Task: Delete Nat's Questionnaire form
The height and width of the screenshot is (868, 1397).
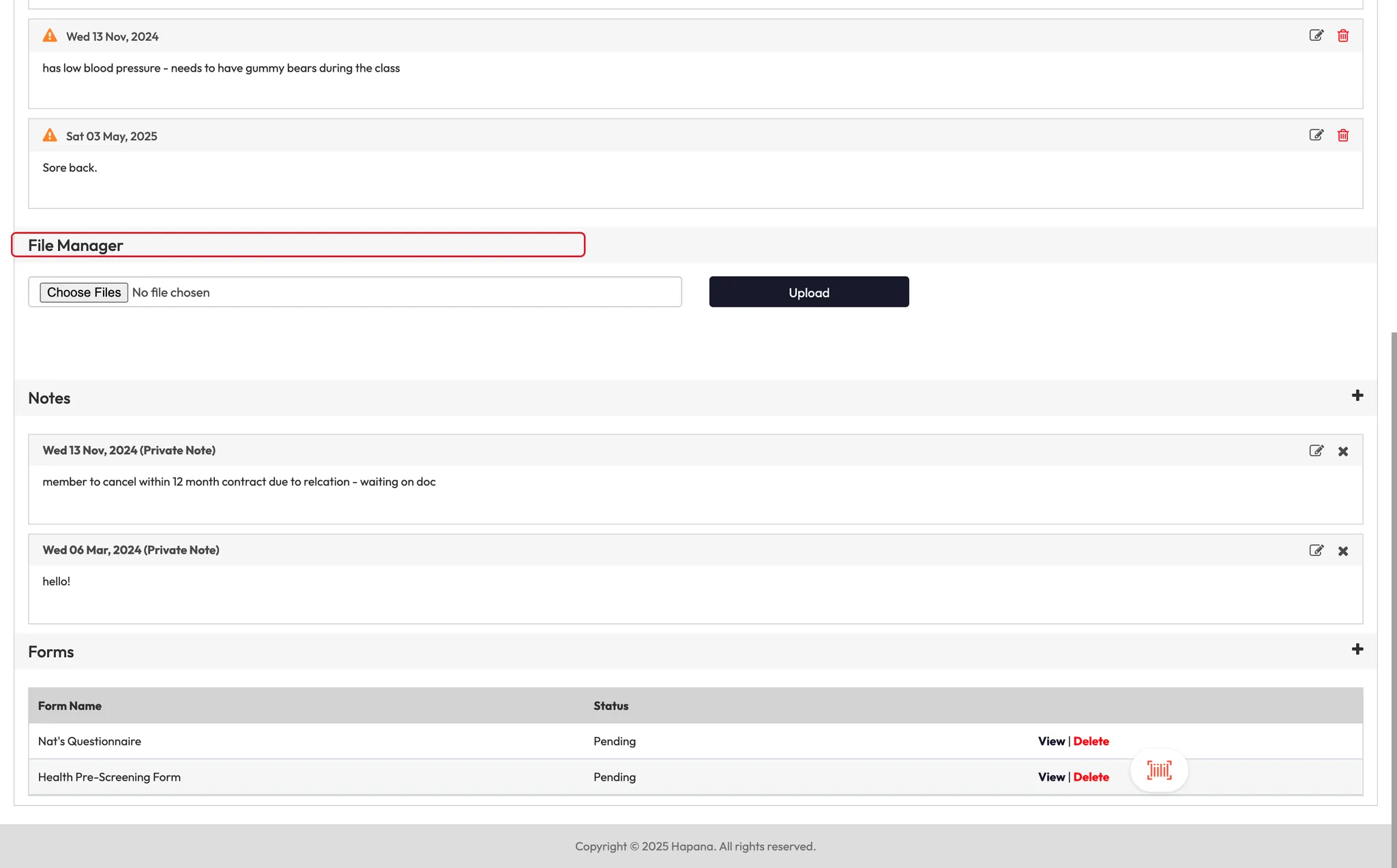Action: coord(1091,741)
